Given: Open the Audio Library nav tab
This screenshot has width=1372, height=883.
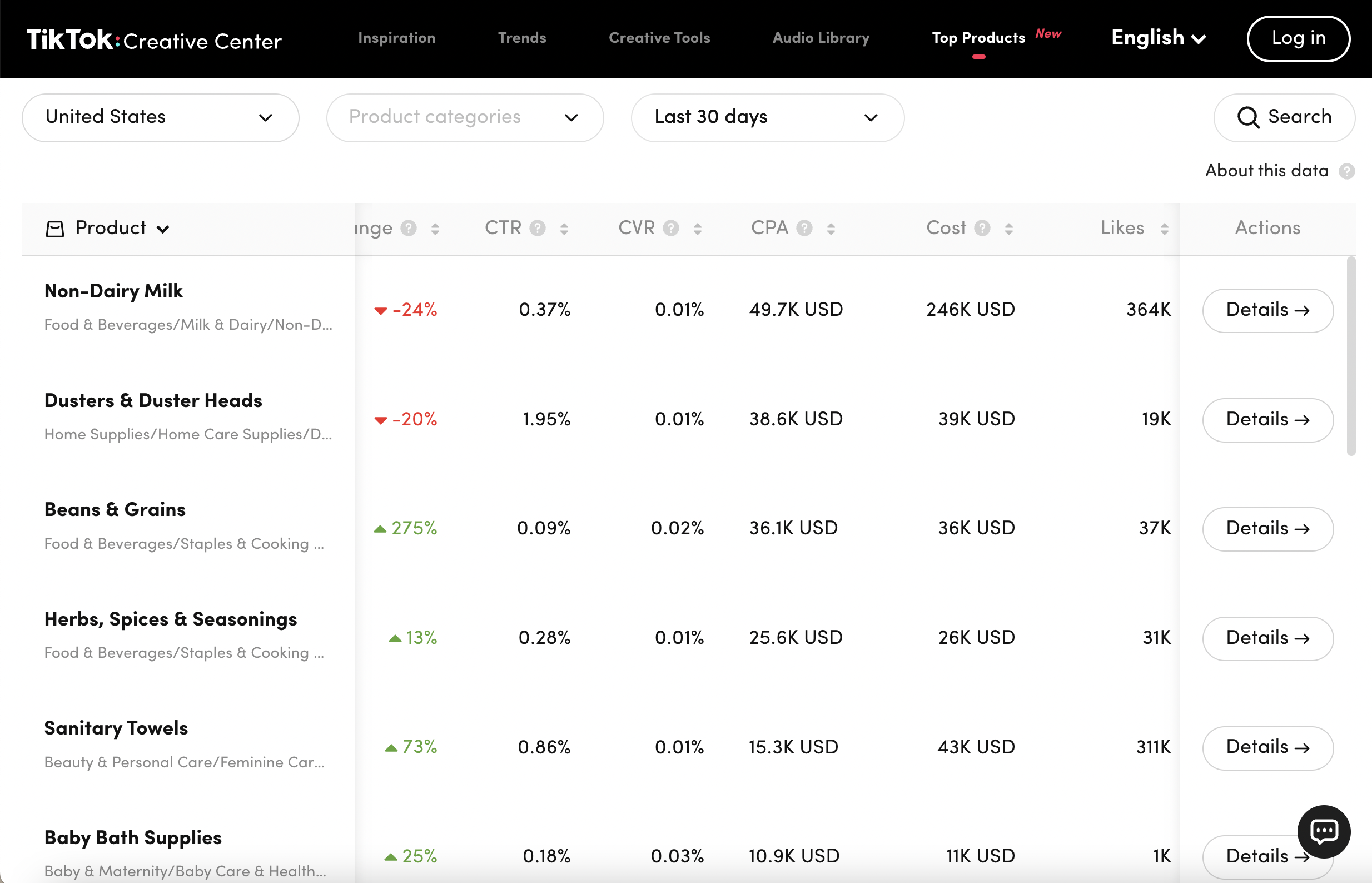Looking at the screenshot, I should pyautogui.click(x=820, y=38).
